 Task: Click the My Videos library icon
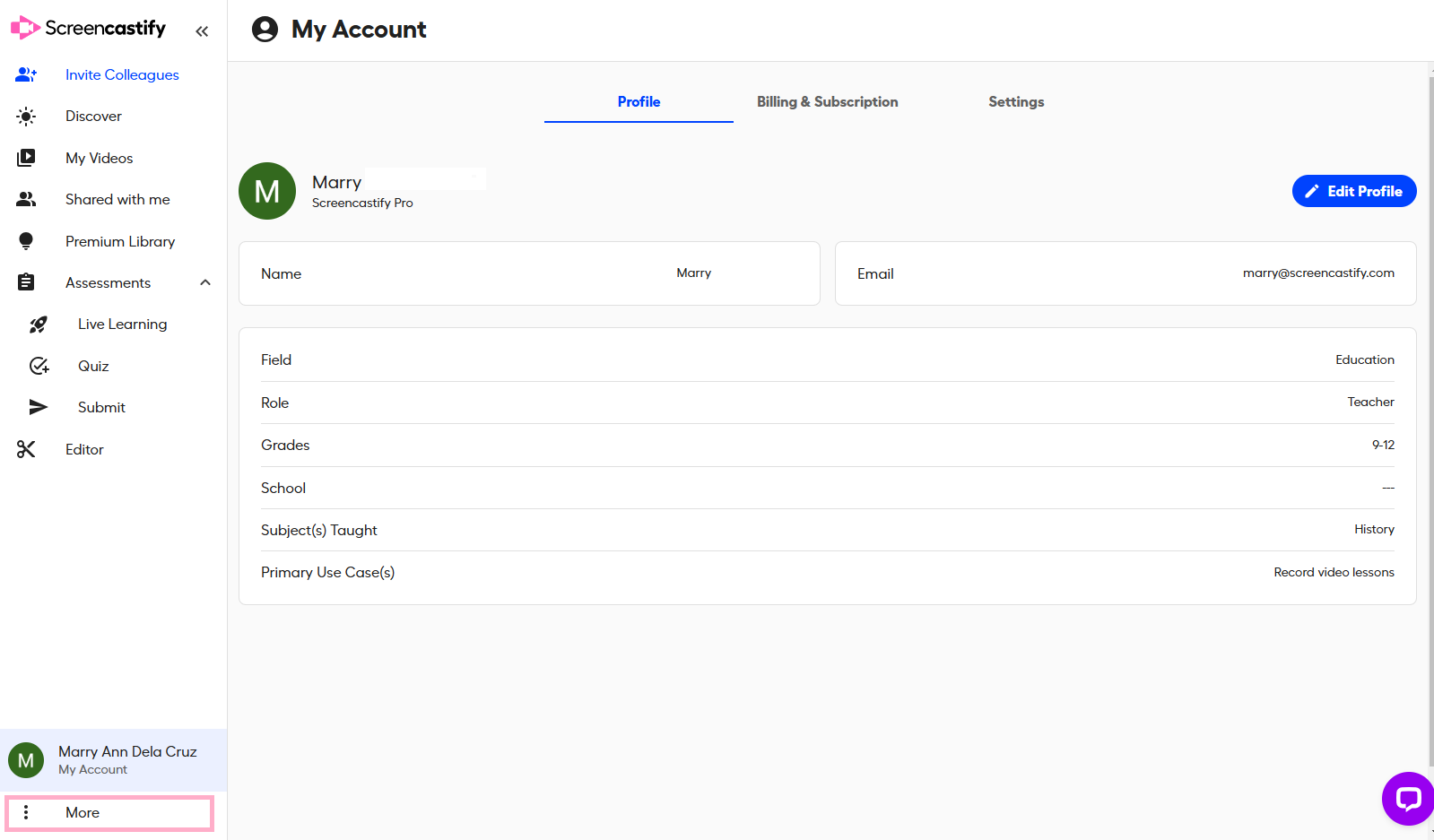click(26, 158)
